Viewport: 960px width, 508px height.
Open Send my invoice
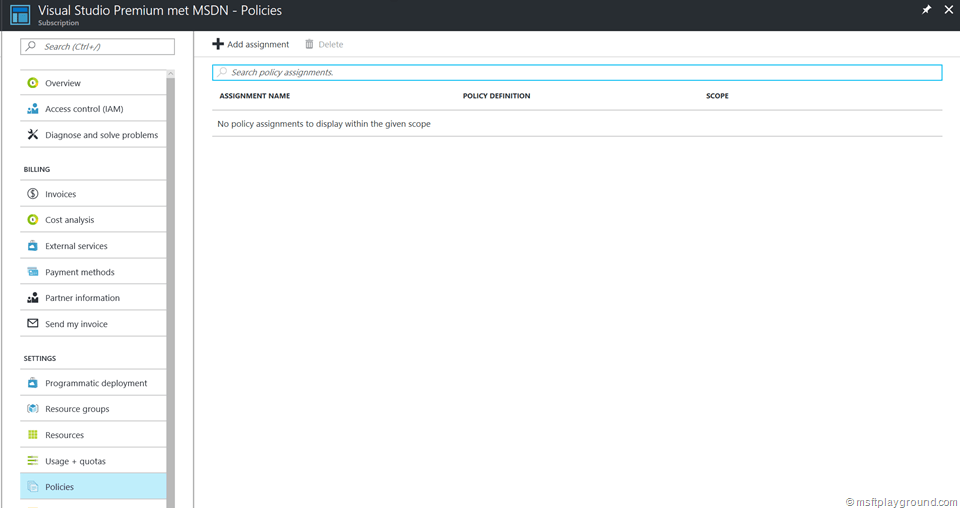pos(93,324)
